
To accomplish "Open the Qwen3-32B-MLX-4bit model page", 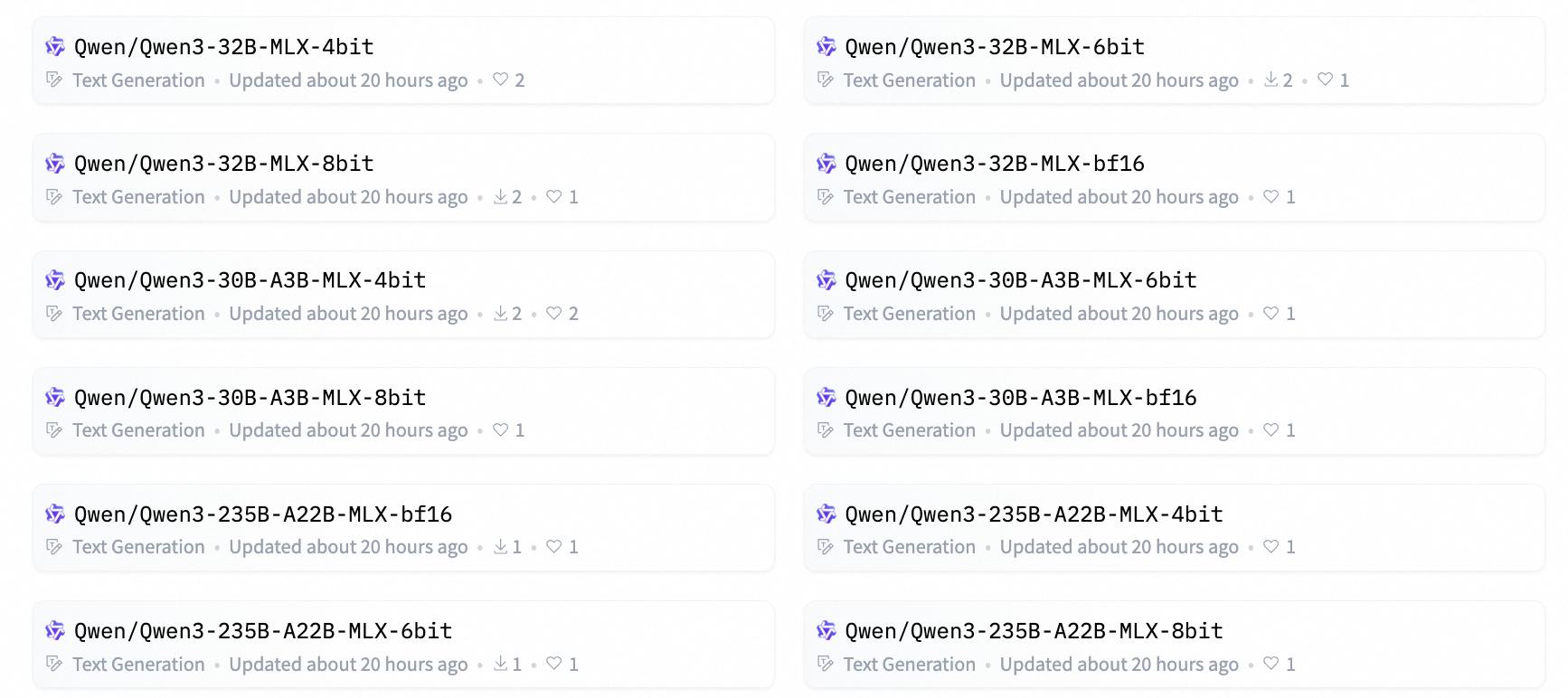I will click(x=222, y=47).
